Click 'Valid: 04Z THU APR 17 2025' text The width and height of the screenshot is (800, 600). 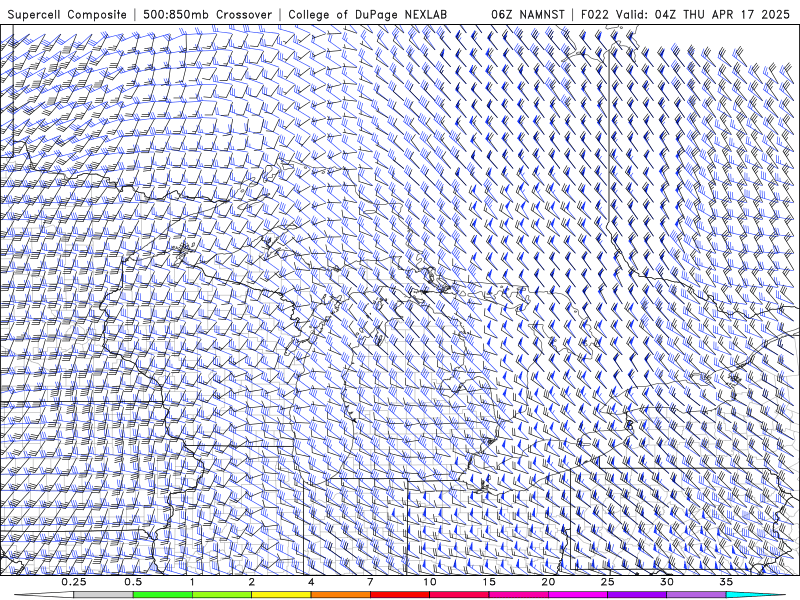coord(703,14)
